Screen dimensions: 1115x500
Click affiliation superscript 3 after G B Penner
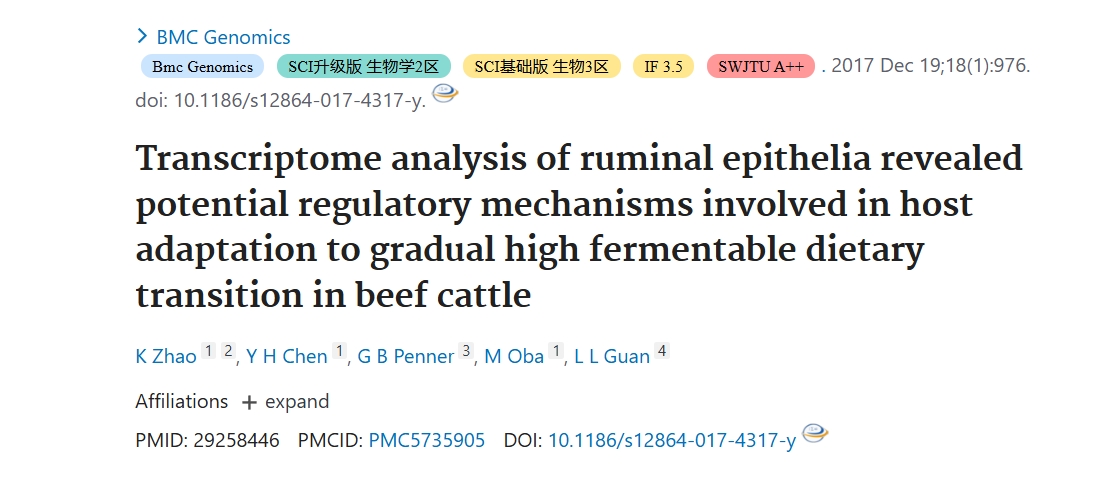coord(466,351)
